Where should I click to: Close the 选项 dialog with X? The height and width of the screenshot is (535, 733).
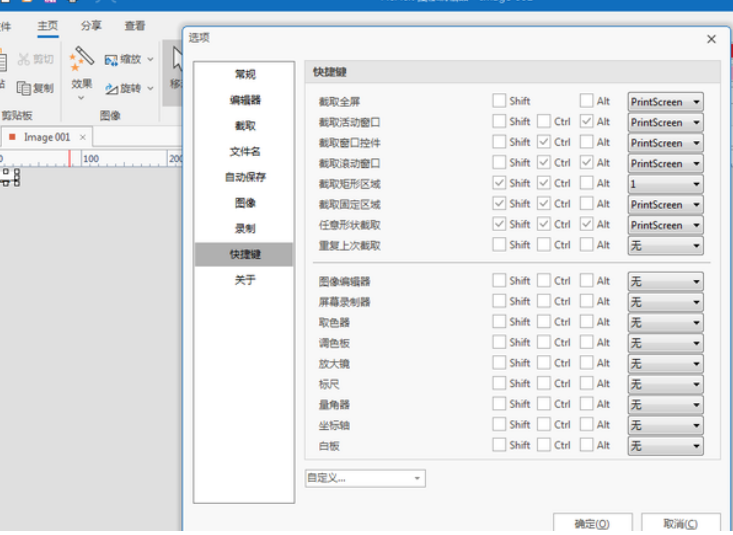point(711,39)
